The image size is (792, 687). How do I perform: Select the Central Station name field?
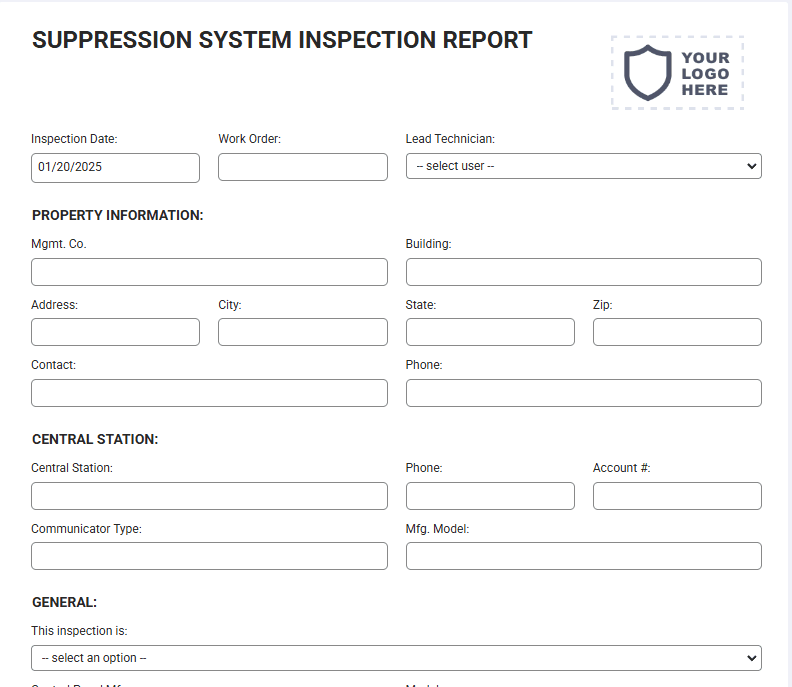pyautogui.click(x=209, y=496)
